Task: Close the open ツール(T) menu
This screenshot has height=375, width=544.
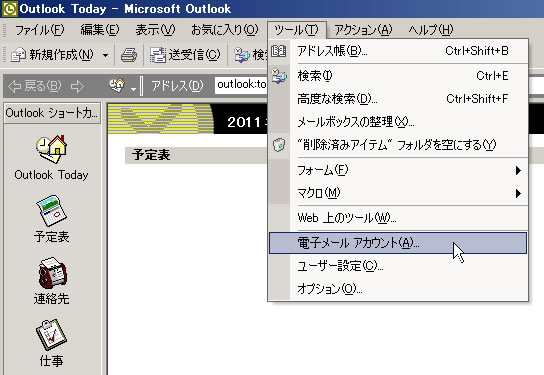Action: tap(297, 30)
